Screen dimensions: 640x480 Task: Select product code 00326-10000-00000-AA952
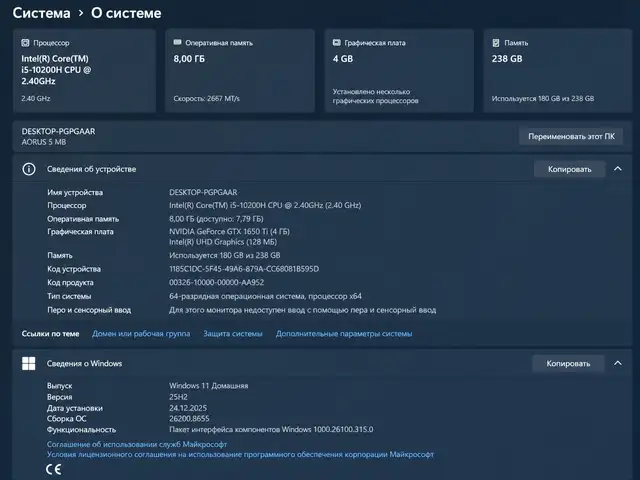[x=216, y=282]
